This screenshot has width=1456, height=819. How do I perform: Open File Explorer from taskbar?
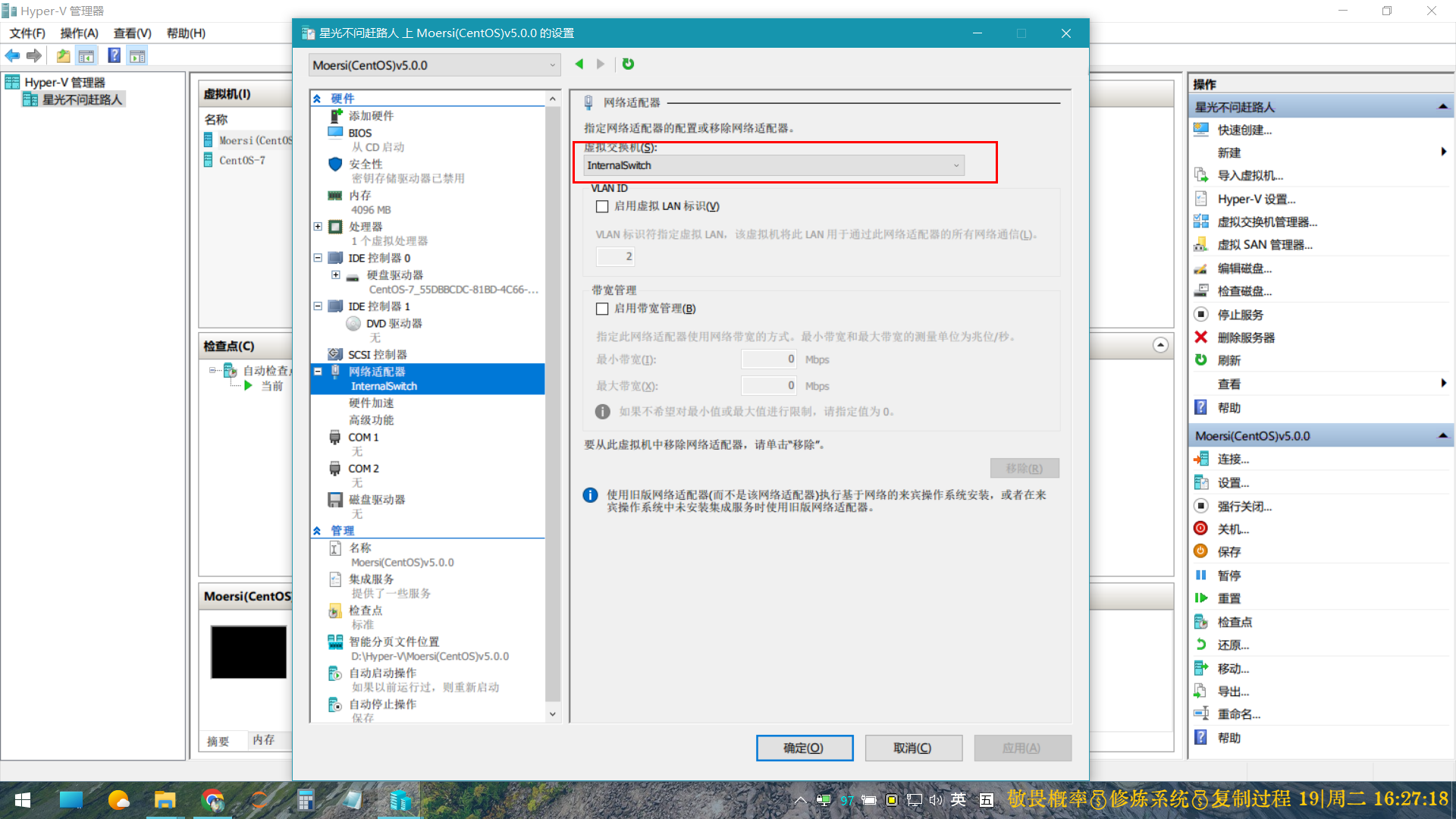tap(165, 800)
